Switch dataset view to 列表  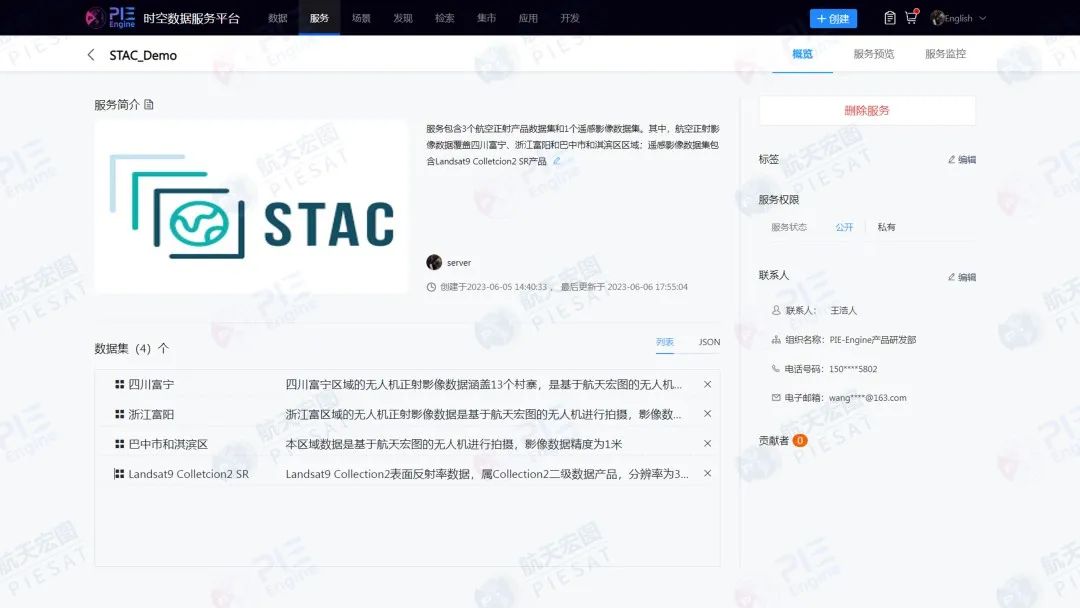(665, 342)
